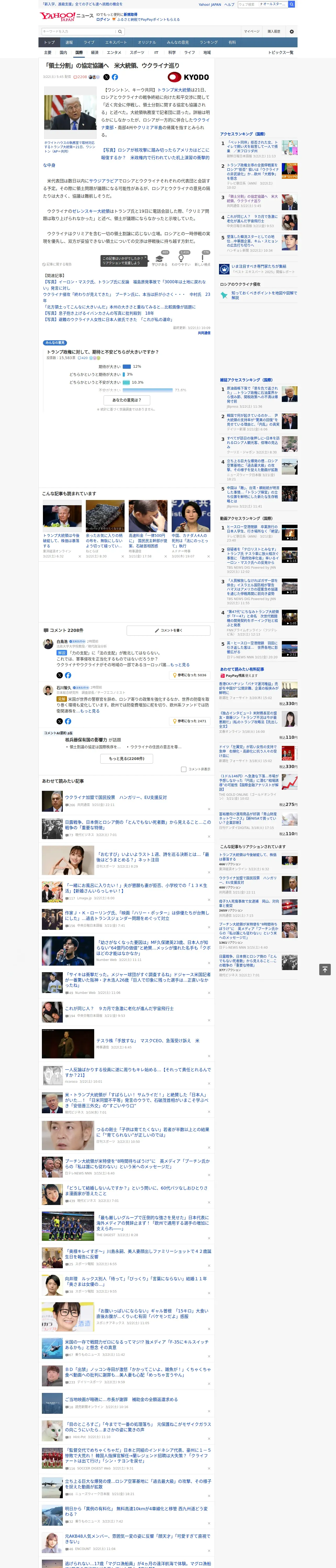This screenshot has height=1568, width=336.
Task: Click the ウェブ検索 field in top bar
Action: (248, 4)
